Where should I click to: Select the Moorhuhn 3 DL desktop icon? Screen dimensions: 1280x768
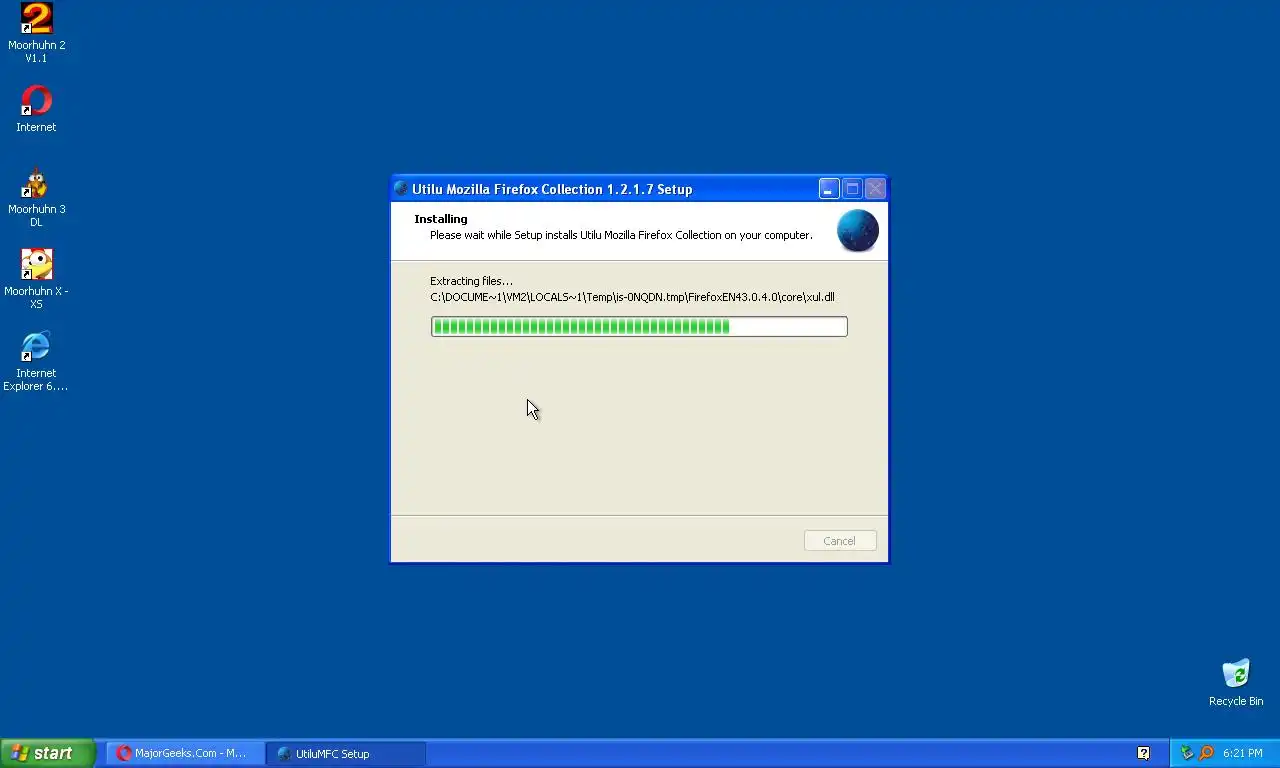pos(36,198)
